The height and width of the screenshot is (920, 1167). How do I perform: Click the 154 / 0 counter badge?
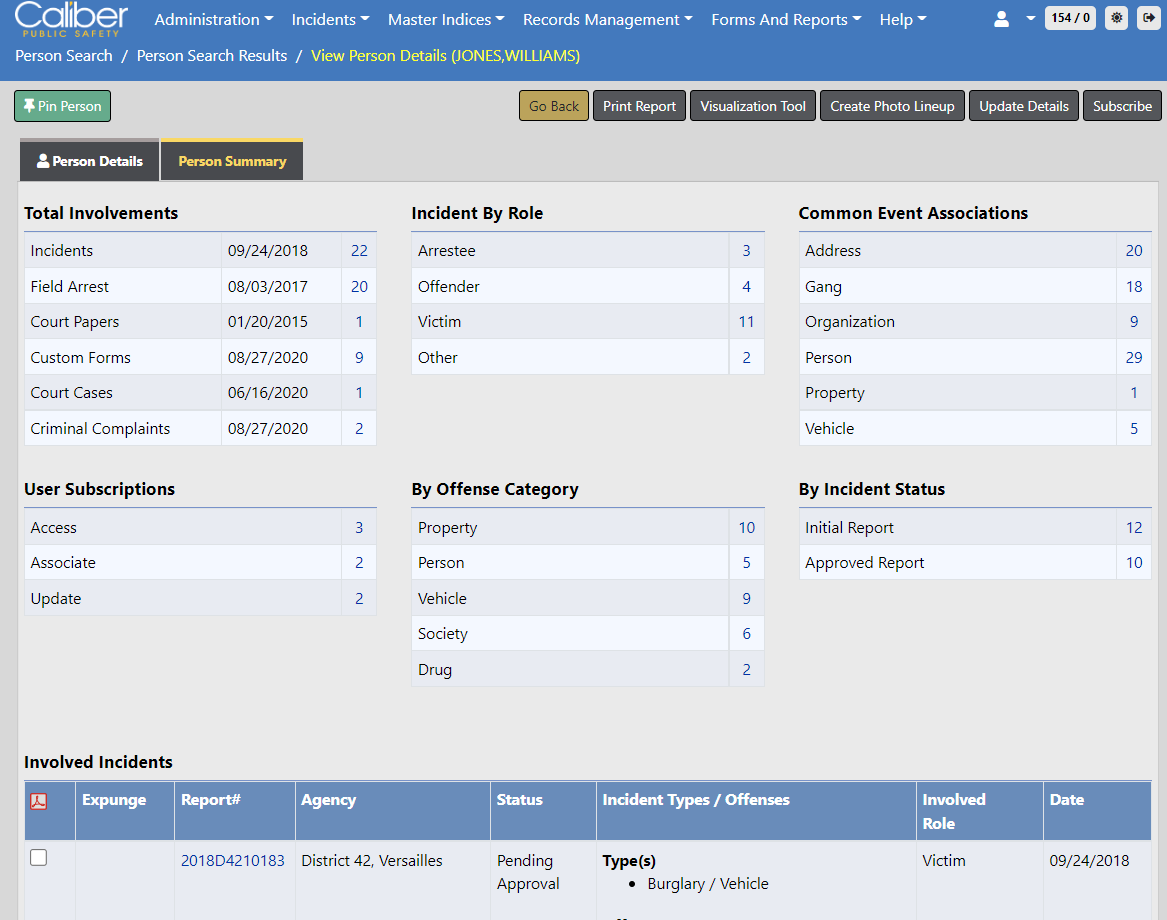point(1071,18)
